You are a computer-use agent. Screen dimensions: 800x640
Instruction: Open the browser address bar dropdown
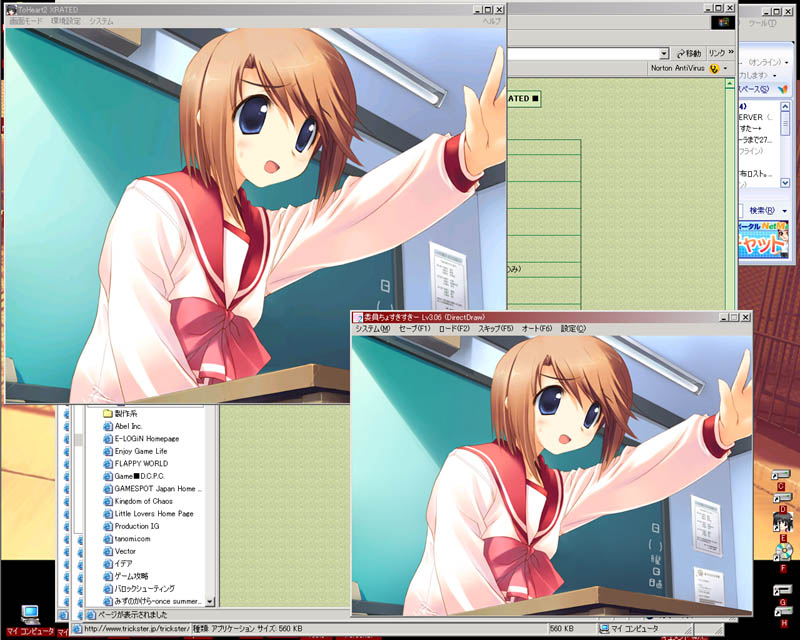(x=664, y=54)
